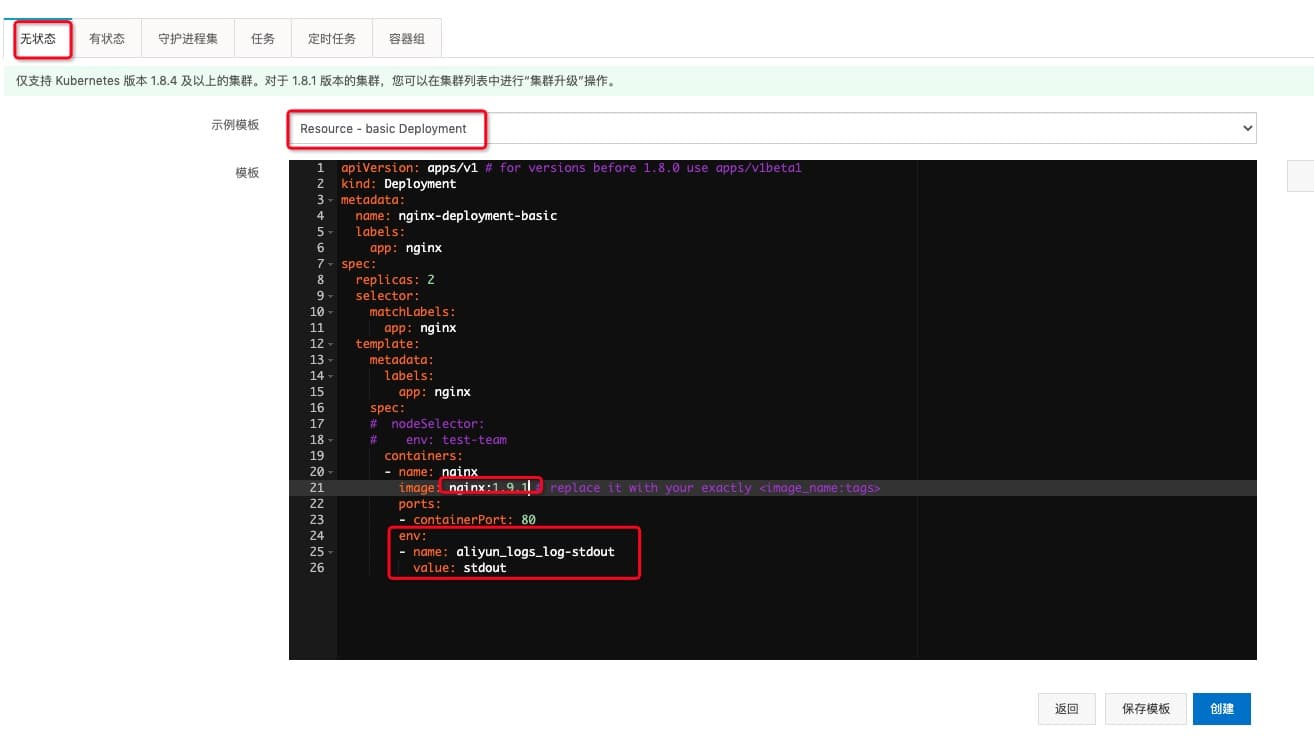
Task: Click the spec: line 16
Action: point(387,408)
